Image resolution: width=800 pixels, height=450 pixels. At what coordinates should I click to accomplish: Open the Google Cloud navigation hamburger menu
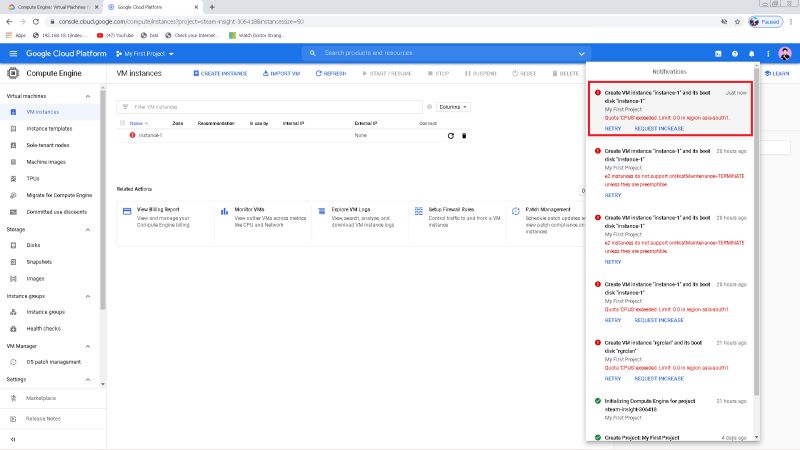tap(13, 54)
